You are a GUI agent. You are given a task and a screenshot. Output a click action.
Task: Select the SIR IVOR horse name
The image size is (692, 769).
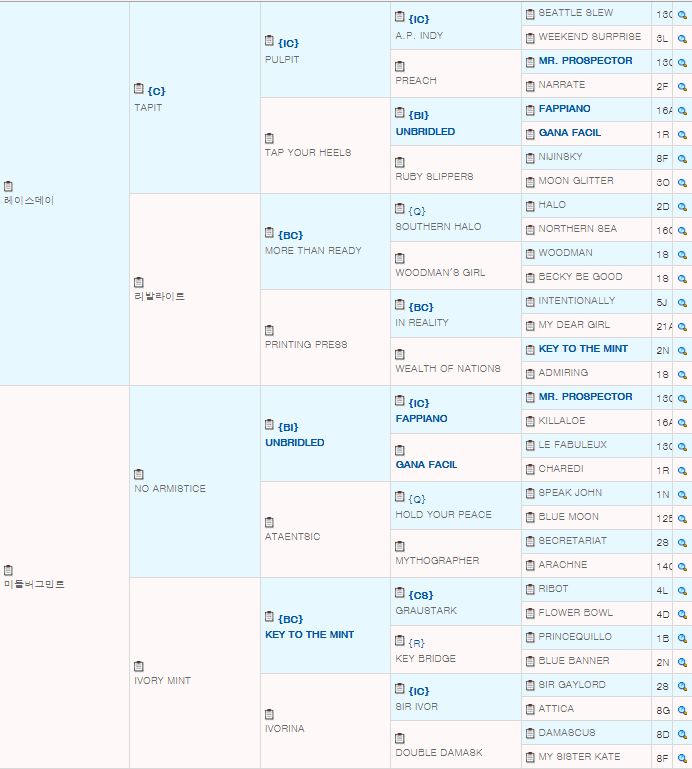(x=417, y=707)
